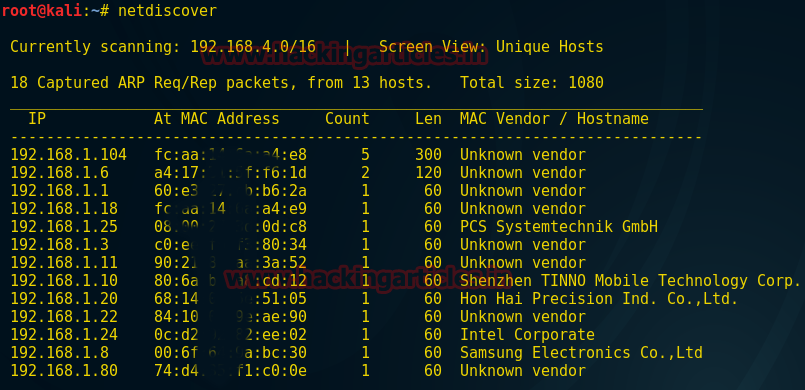Select IP address 192.168.1.25

(64, 227)
